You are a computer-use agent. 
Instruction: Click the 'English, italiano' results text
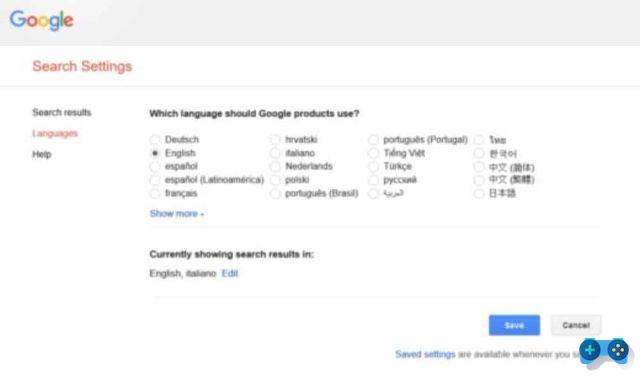tap(183, 274)
